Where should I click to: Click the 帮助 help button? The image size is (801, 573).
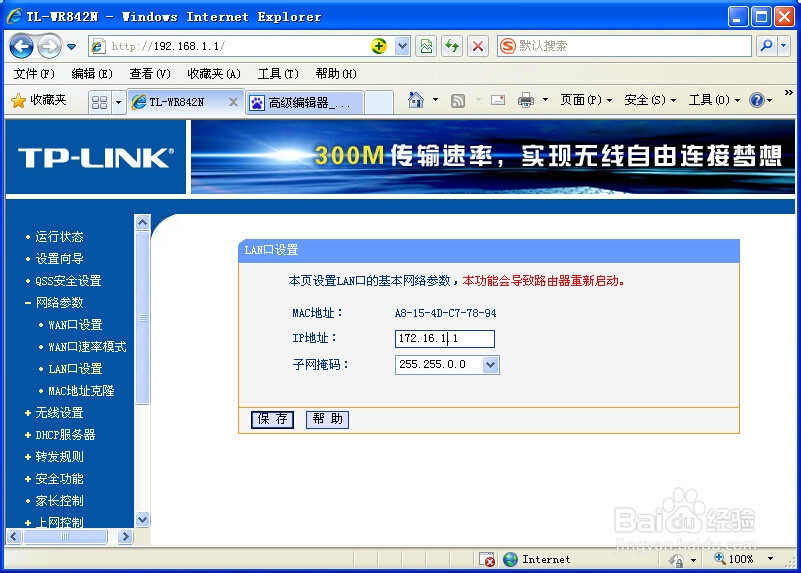click(x=327, y=419)
